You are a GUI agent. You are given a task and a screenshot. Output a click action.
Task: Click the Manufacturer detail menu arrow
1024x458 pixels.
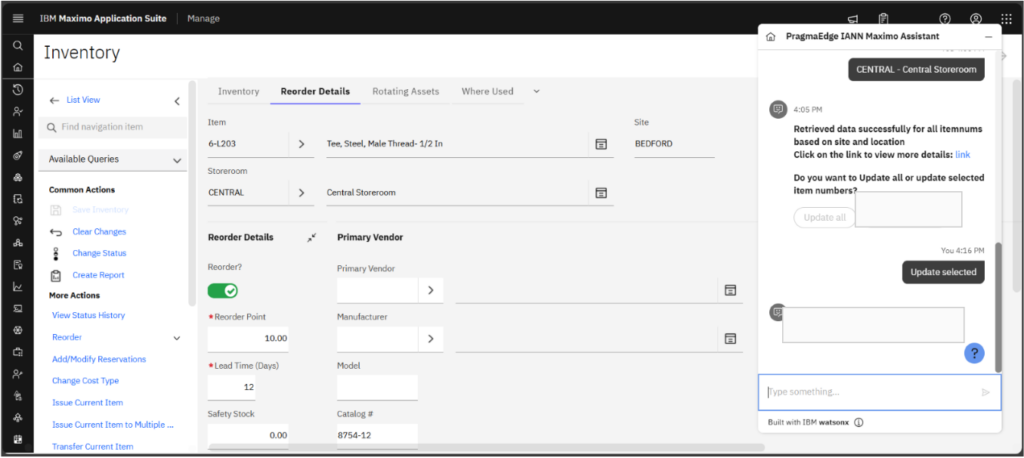(430, 338)
